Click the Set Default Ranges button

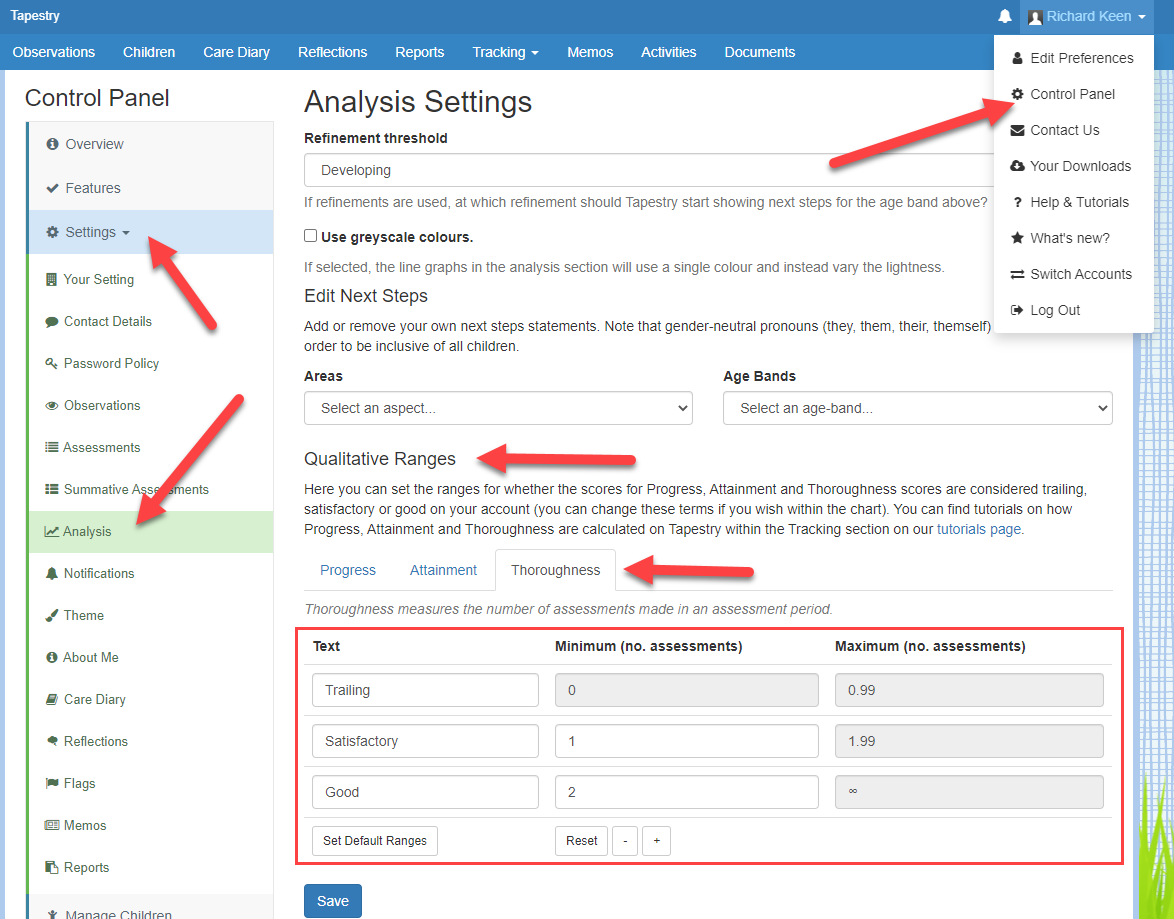coord(374,841)
